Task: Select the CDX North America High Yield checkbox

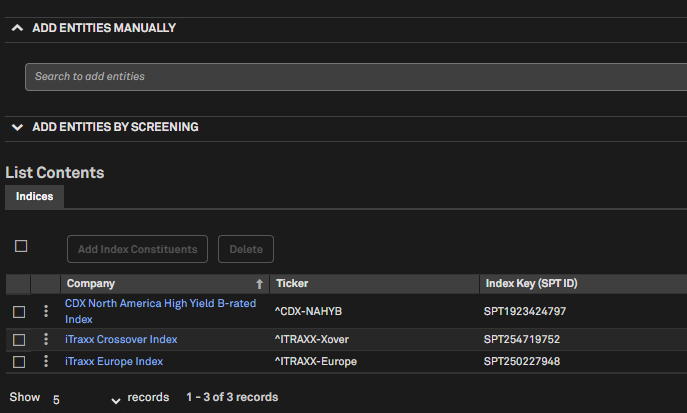Action: 19,312
